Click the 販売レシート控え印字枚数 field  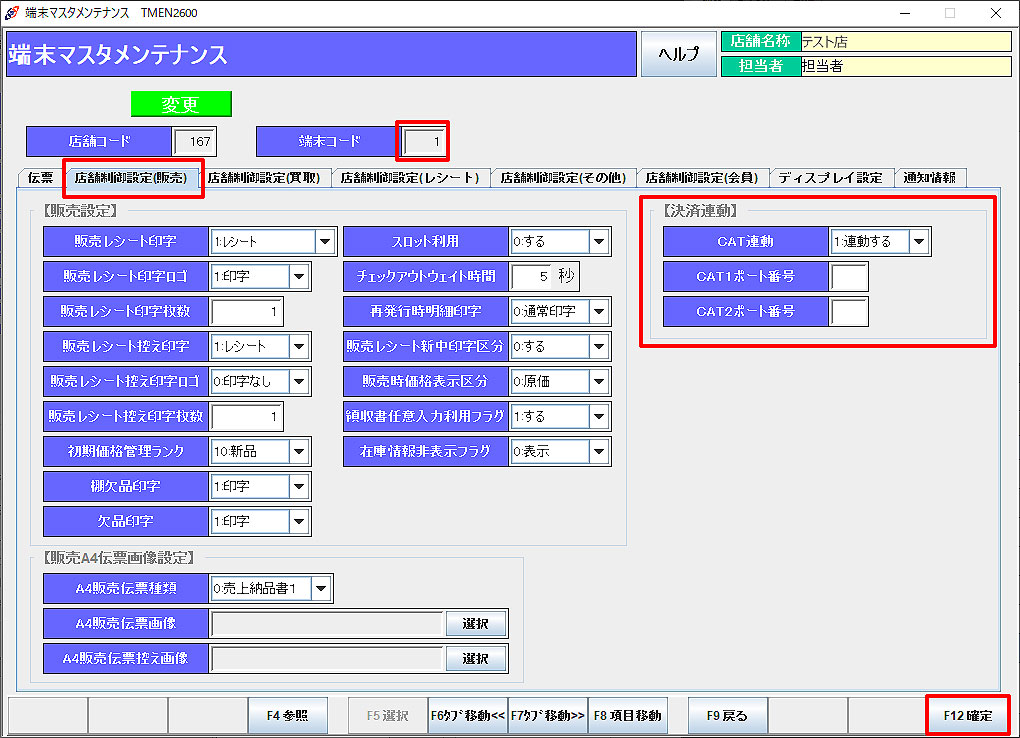[x=247, y=417]
